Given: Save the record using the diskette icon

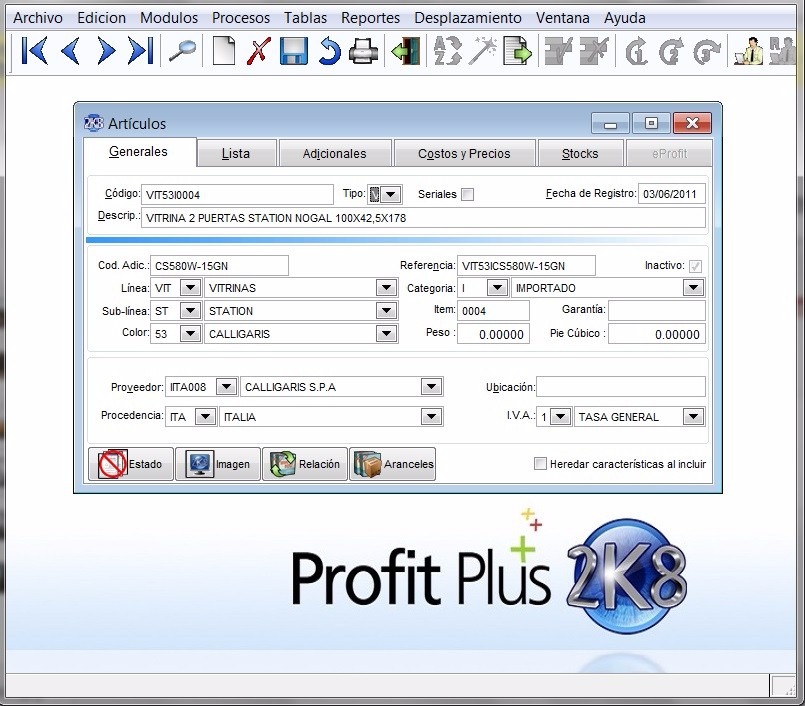Looking at the screenshot, I should pos(291,51).
